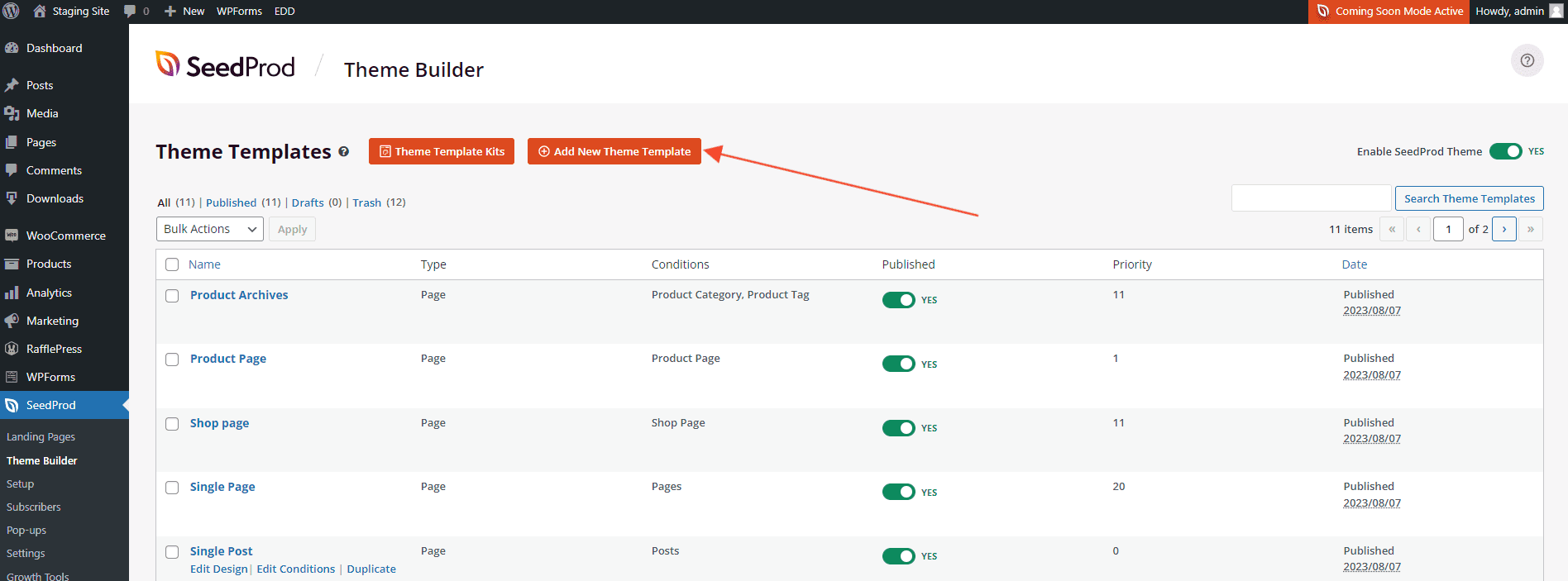Image resolution: width=1568 pixels, height=581 pixels.
Task: Click the Theme Template Kits button
Action: point(442,151)
